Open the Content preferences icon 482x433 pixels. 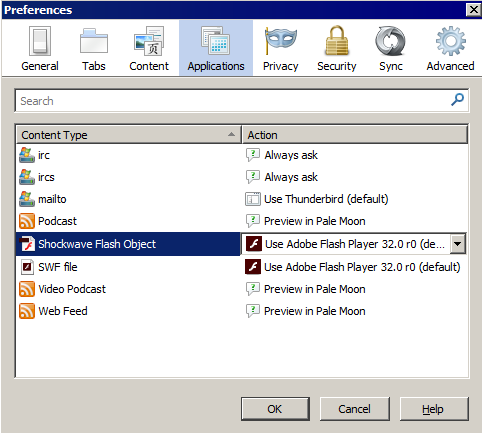(x=149, y=41)
